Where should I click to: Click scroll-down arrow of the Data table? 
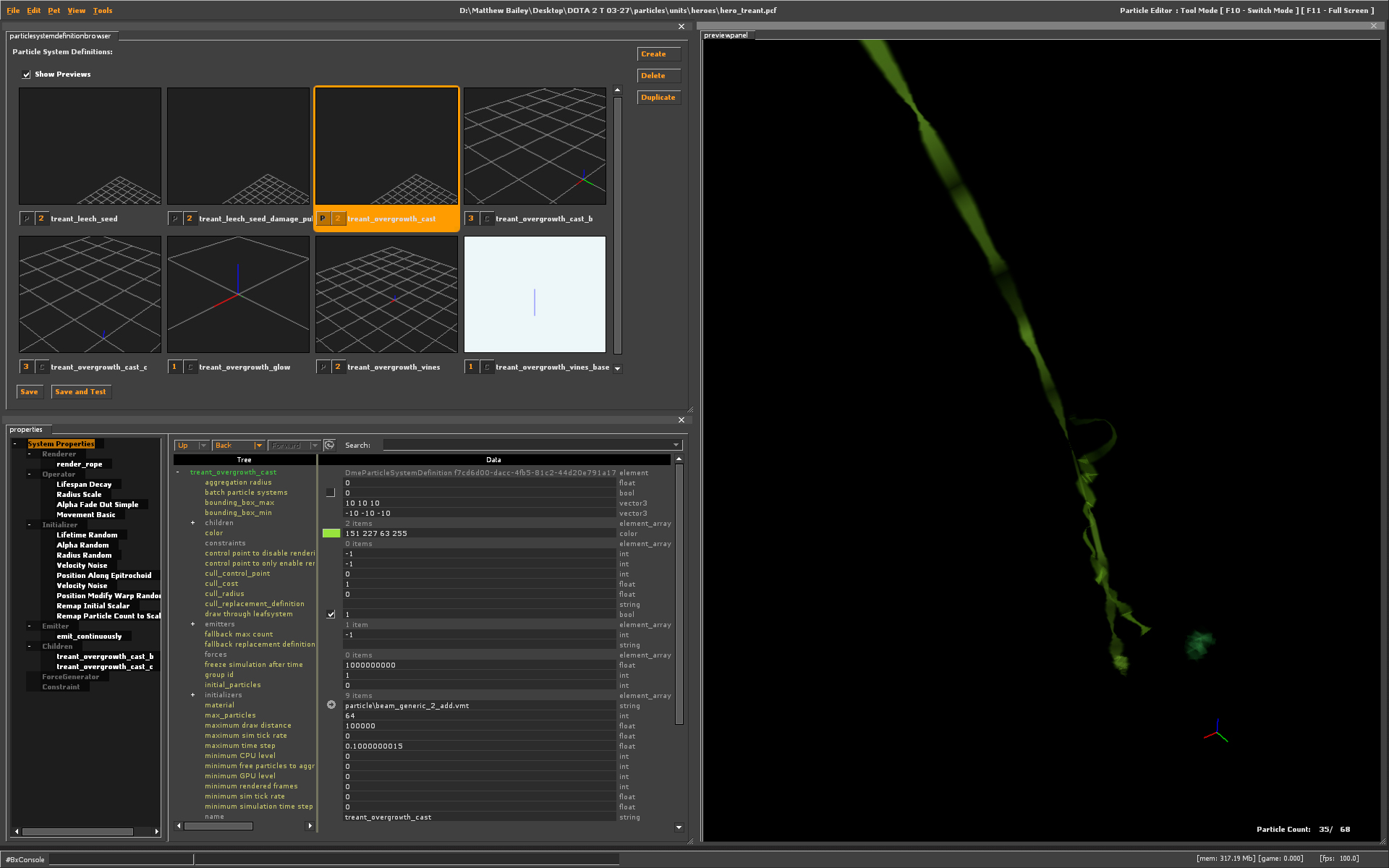(x=679, y=827)
